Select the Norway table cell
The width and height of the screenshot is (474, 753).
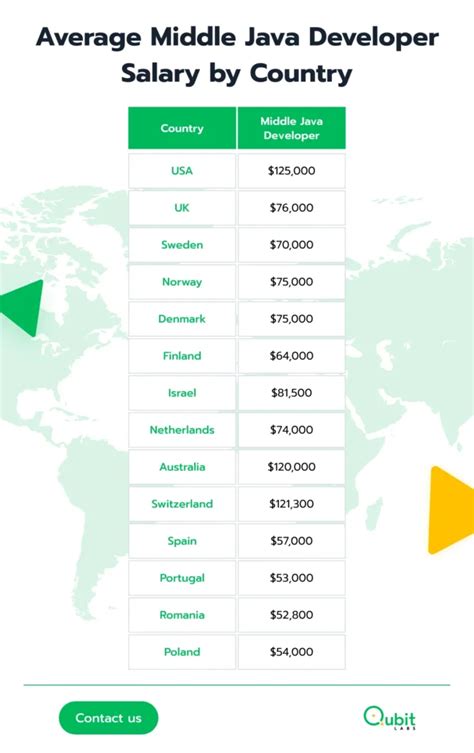pyautogui.click(x=182, y=281)
